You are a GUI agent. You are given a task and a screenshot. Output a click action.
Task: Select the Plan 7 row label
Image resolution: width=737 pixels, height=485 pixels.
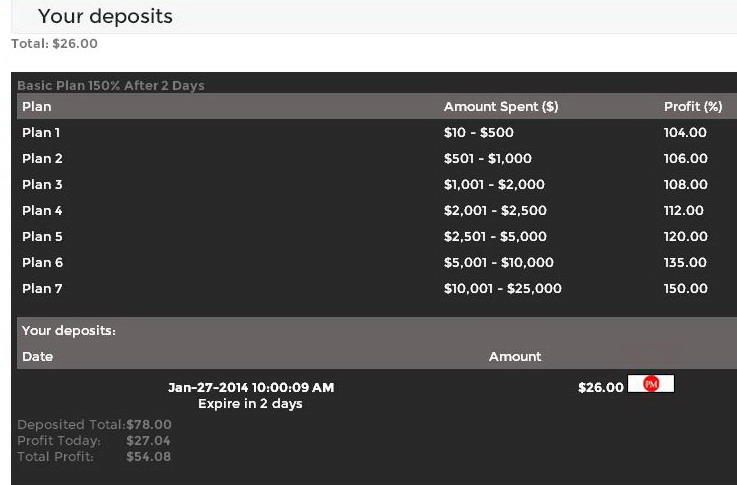coord(42,288)
